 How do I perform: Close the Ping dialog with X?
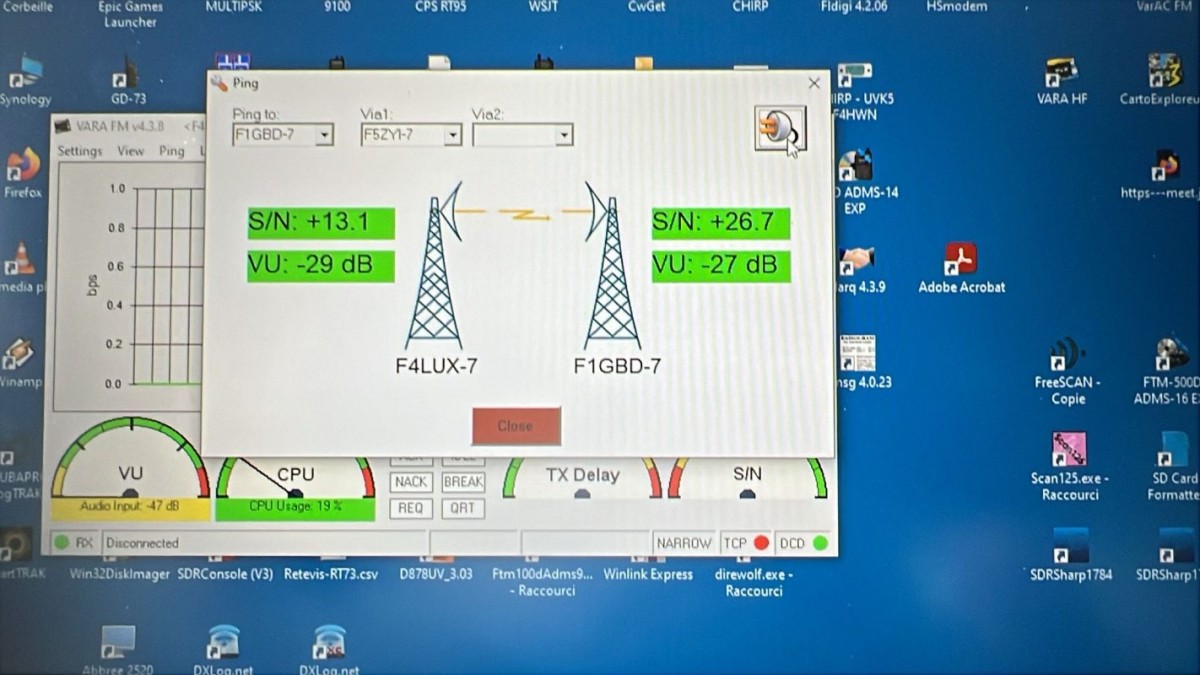(814, 84)
